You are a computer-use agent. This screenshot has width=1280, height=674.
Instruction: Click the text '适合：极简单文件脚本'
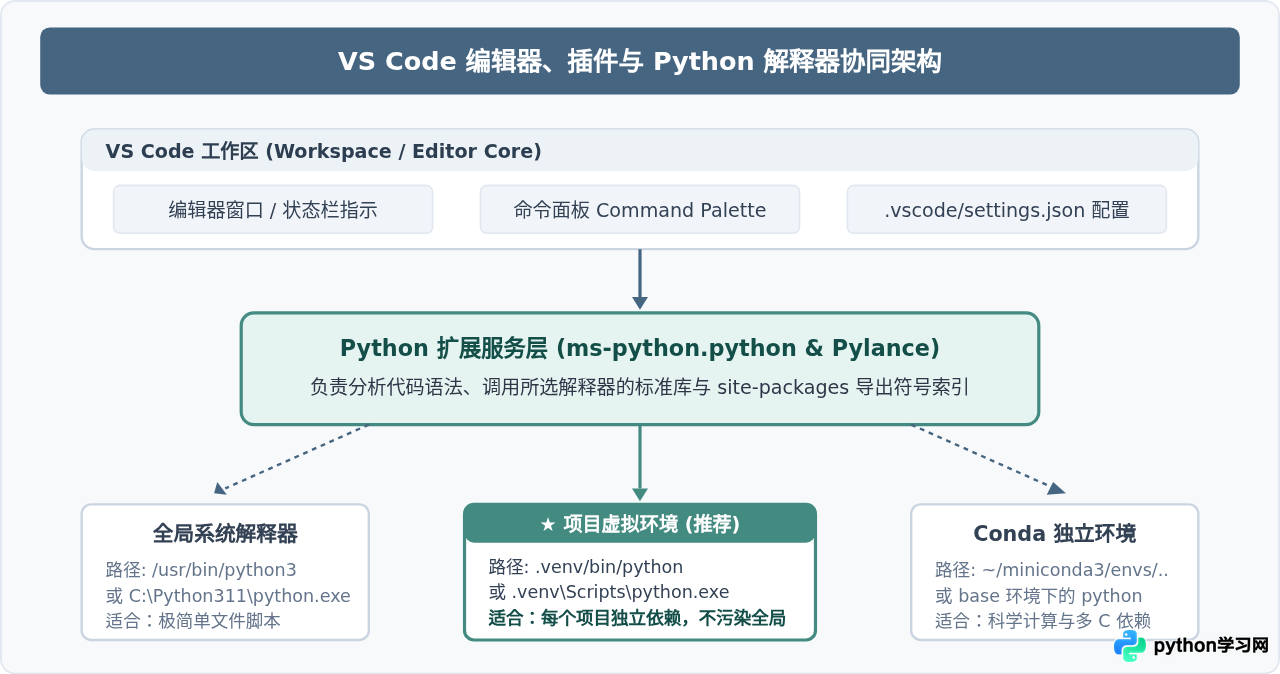pos(193,620)
